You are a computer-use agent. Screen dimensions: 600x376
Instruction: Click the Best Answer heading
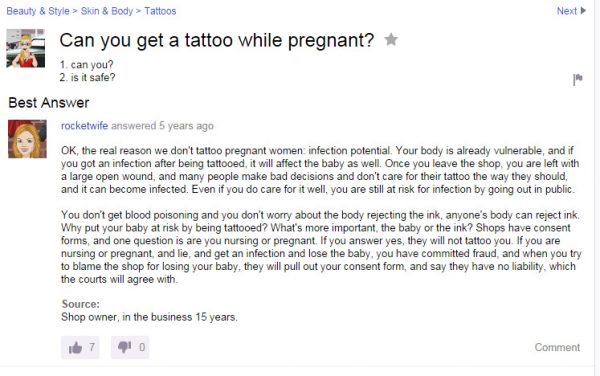coord(49,103)
